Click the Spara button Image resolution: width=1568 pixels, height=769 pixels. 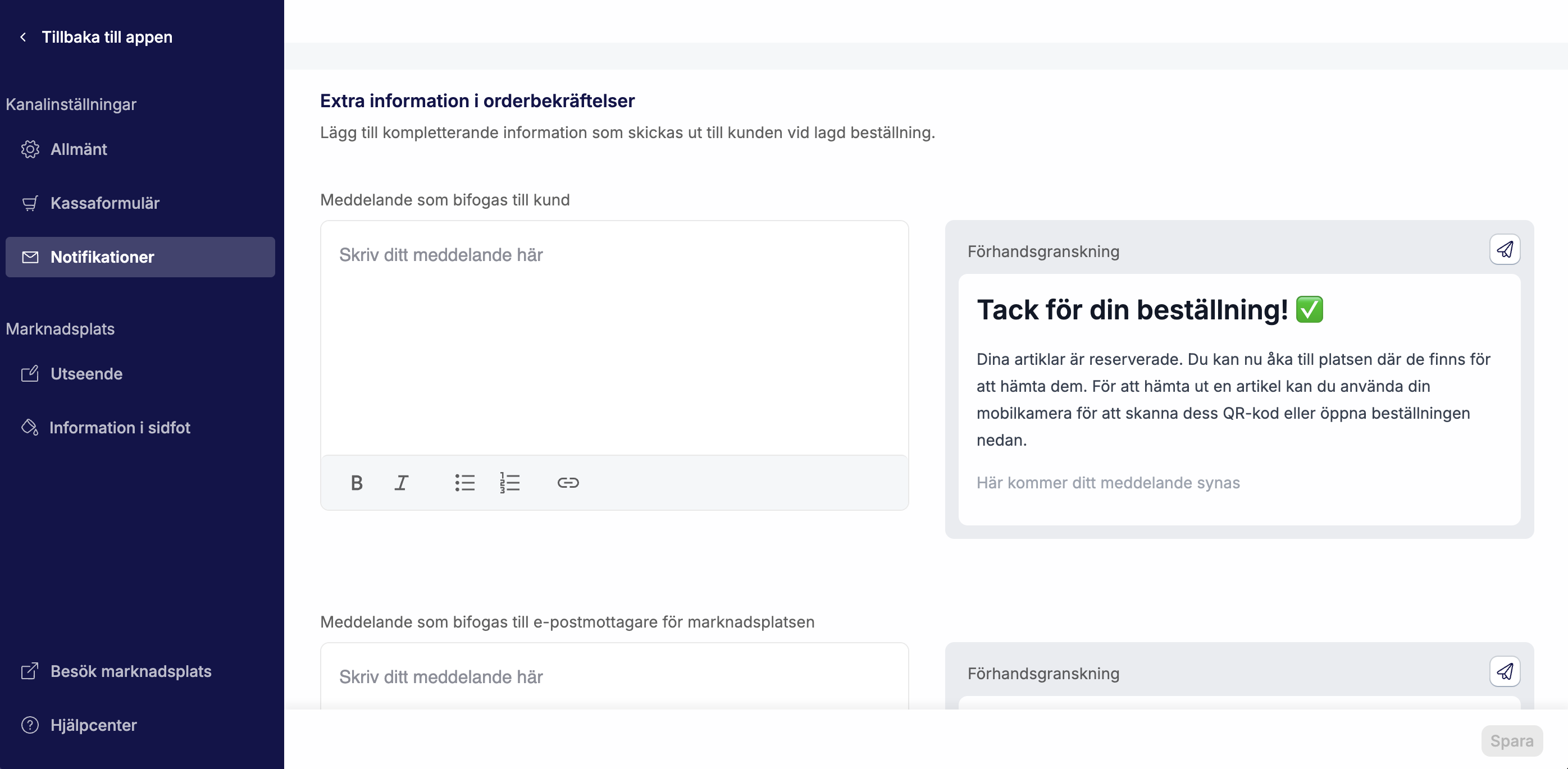[1512, 741]
